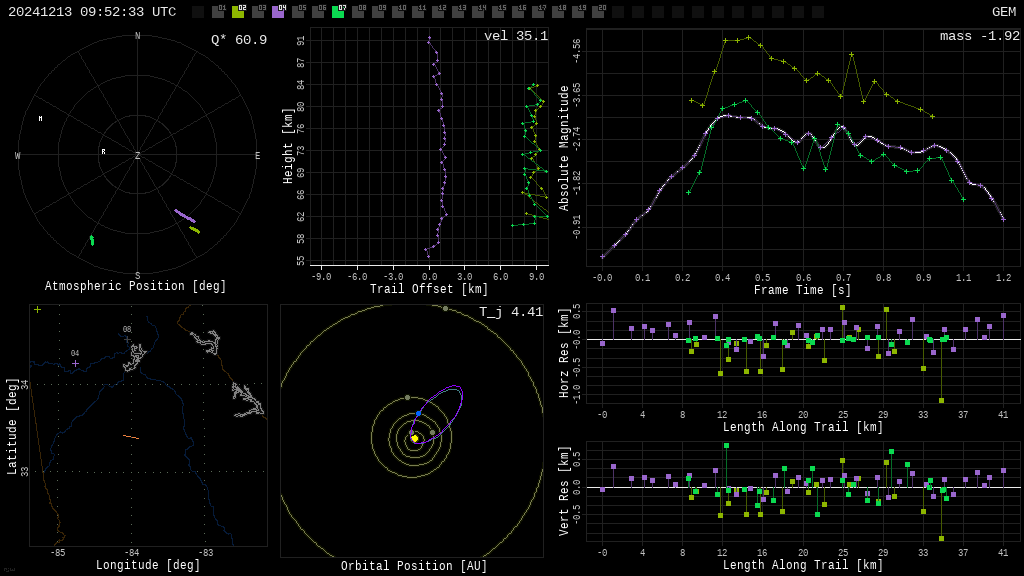Click the Q* 60.9 value label

pyautogui.click(x=238, y=40)
